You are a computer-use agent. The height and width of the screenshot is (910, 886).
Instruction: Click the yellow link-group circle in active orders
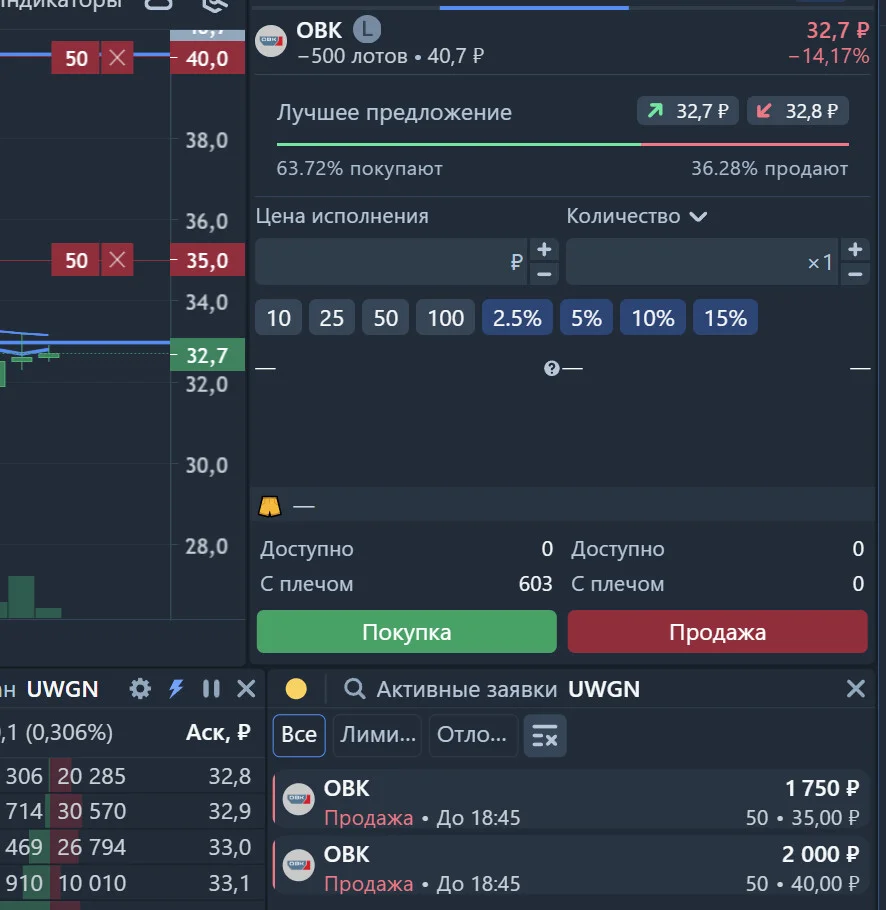(296, 689)
